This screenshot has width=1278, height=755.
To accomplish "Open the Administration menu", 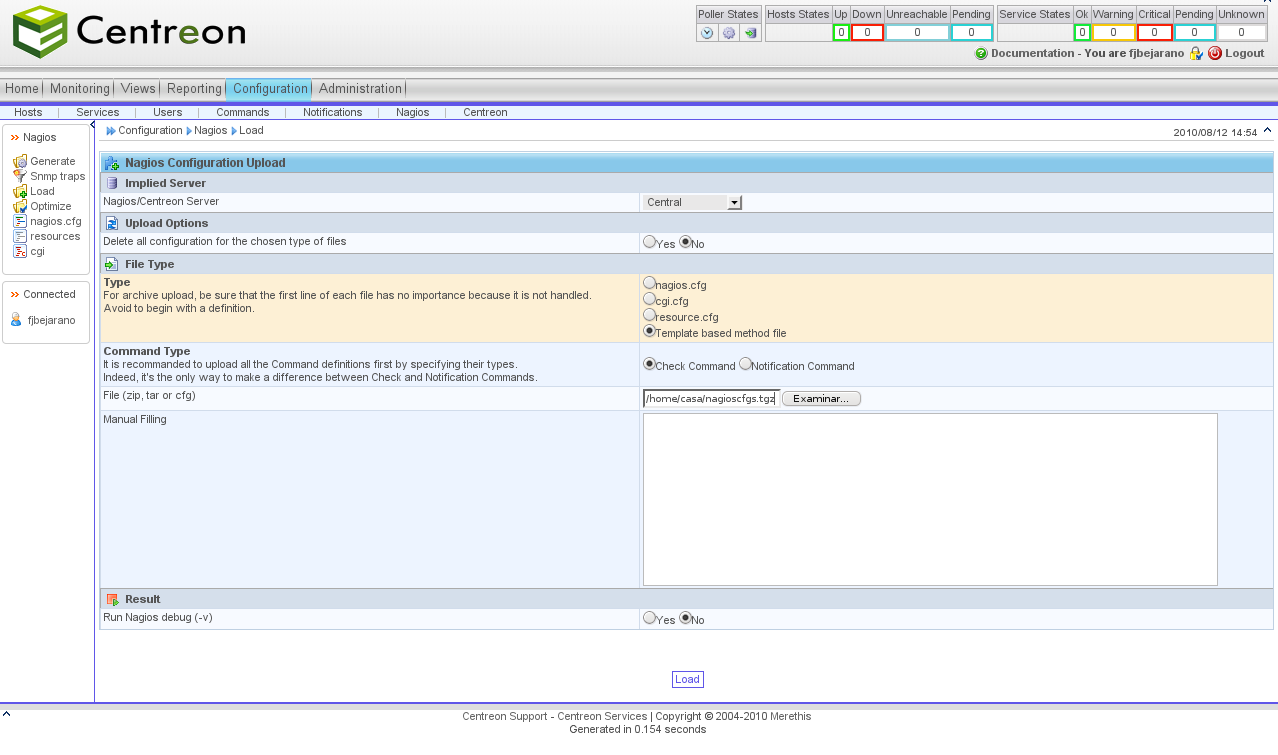I will tap(360, 89).
